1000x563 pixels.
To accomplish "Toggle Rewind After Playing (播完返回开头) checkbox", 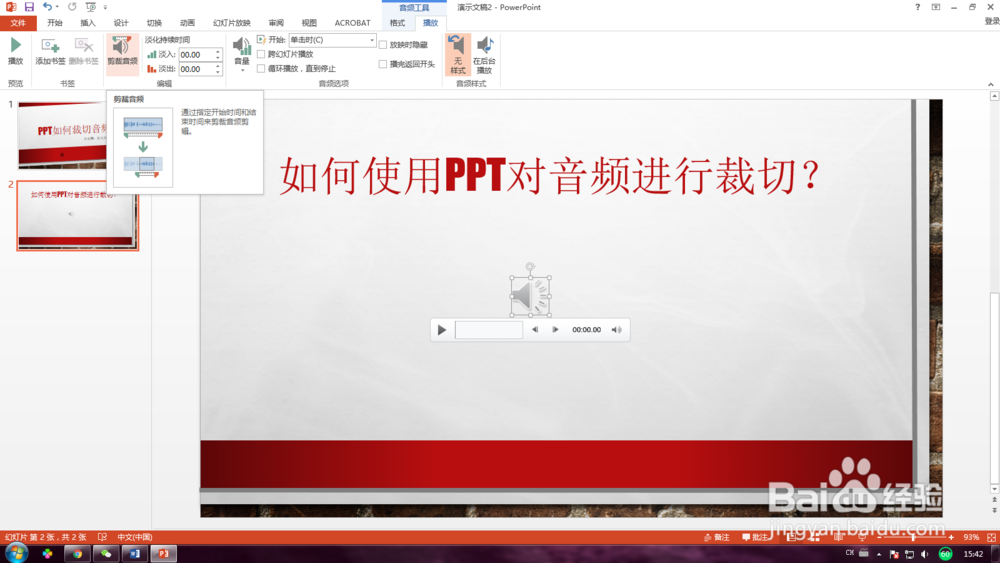I will [x=383, y=64].
